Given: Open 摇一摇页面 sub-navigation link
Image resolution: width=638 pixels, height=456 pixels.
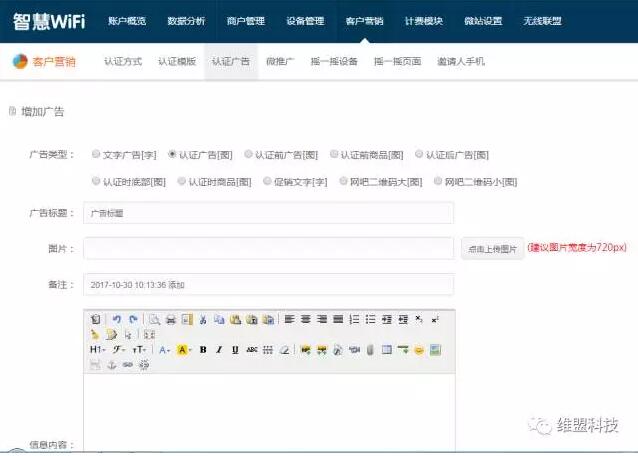Looking at the screenshot, I should (397, 61).
